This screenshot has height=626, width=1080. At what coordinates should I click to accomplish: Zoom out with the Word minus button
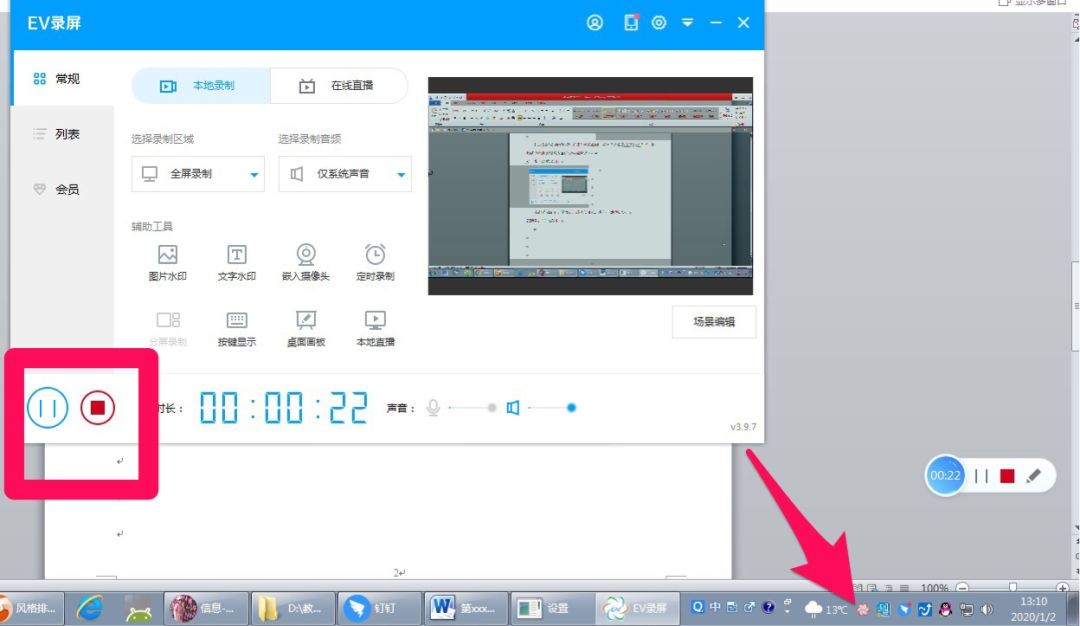coord(963,588)
